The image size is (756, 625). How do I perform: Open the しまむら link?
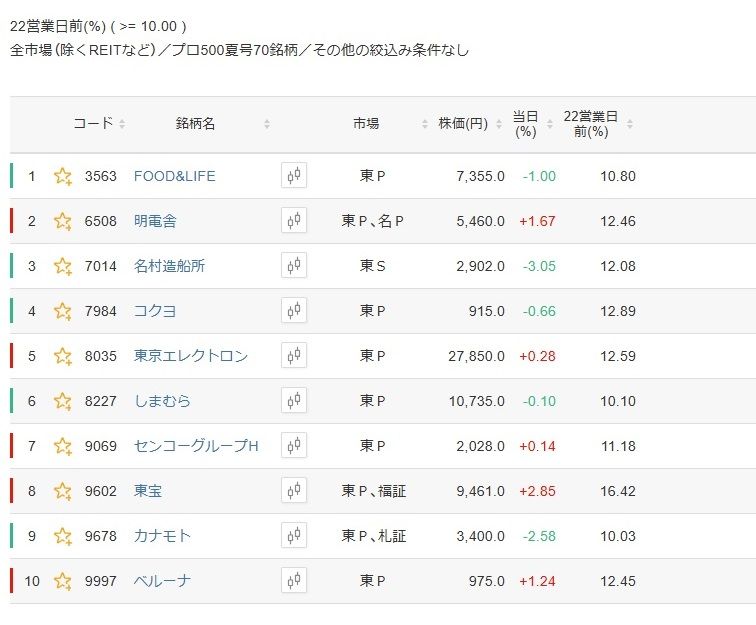pos(162,401)
